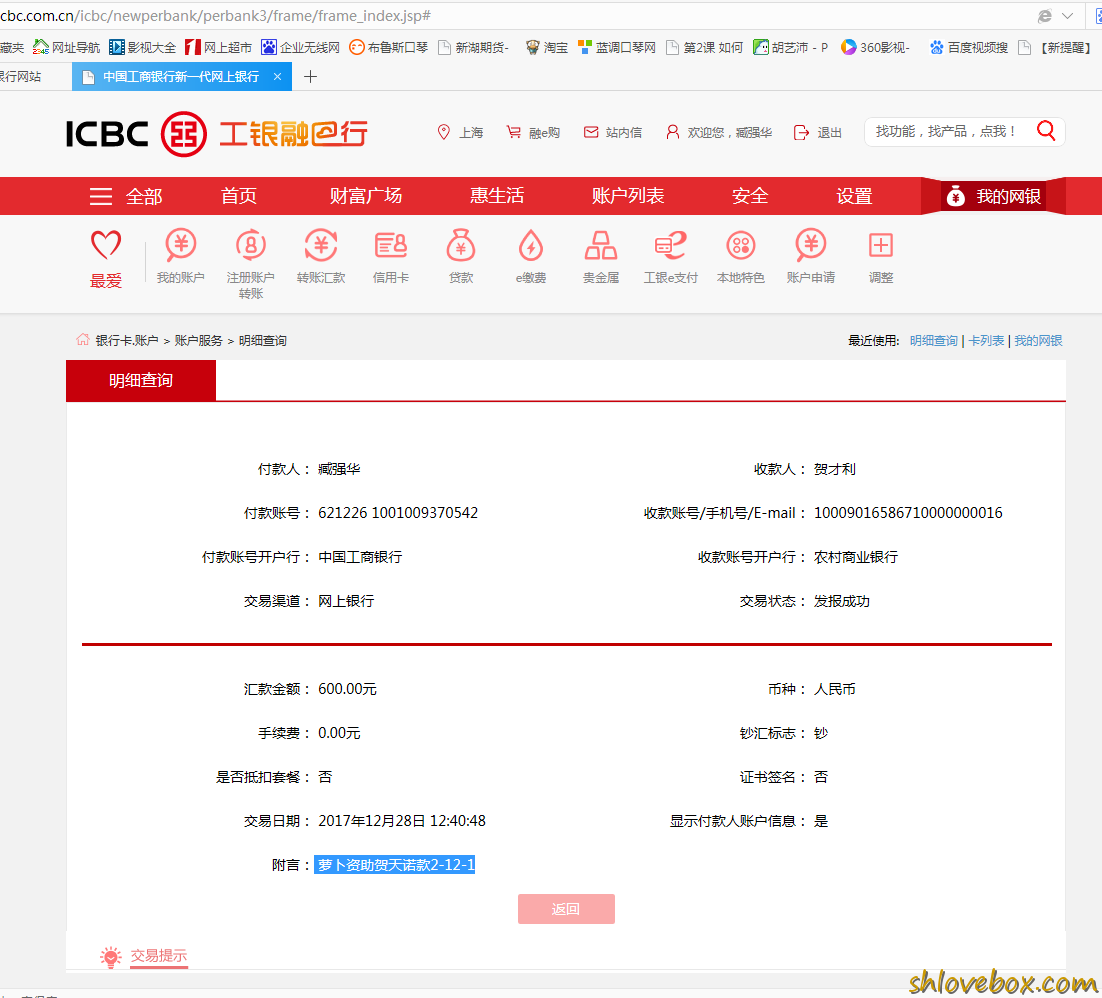The image size is (1102, 998).
Task: Click payer account 621226 1001009370542
Action: [x=398, y=513]
